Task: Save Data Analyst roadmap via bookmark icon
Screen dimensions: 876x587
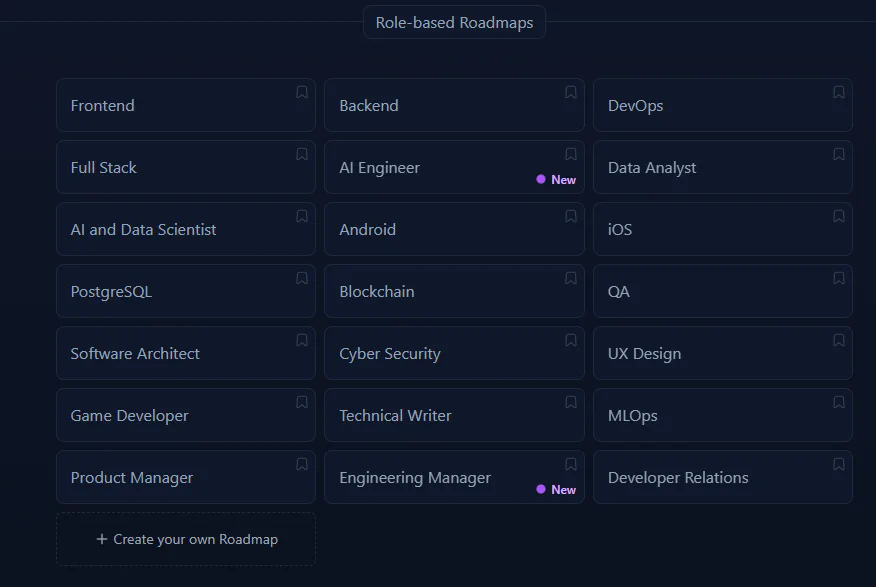Action: (839, 154)
